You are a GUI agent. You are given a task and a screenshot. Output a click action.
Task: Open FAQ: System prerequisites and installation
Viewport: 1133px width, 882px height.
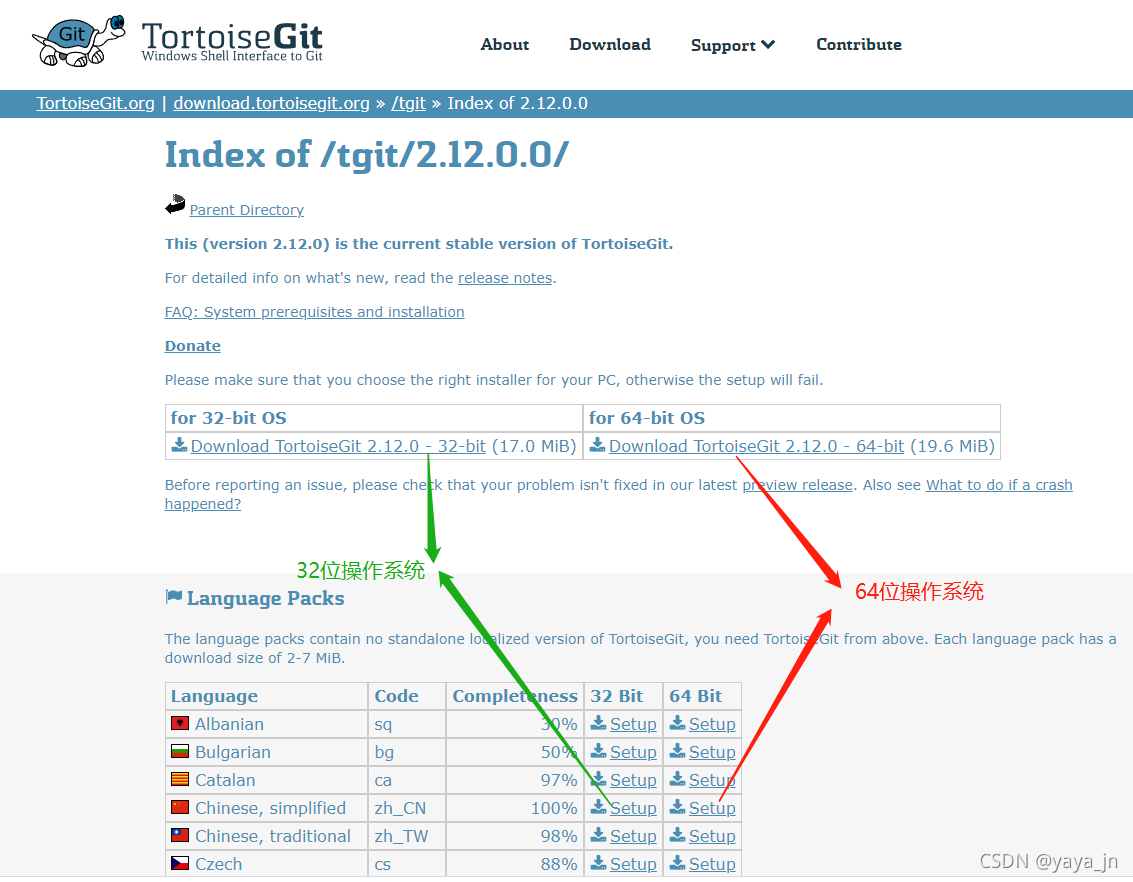coord(314,312)
